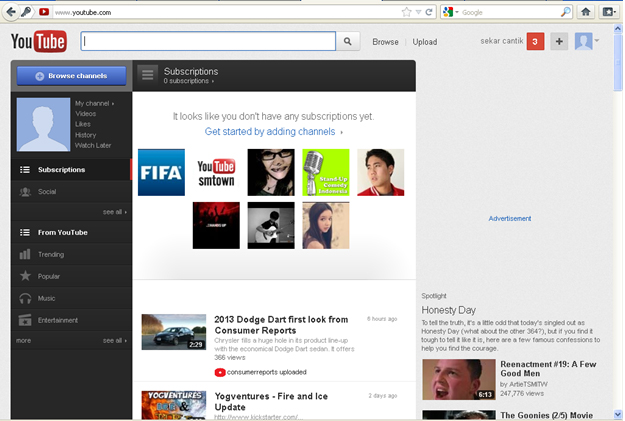Click the key icon in address bar
The width and height of the screenshot is (625, 421).
[26, 12]
